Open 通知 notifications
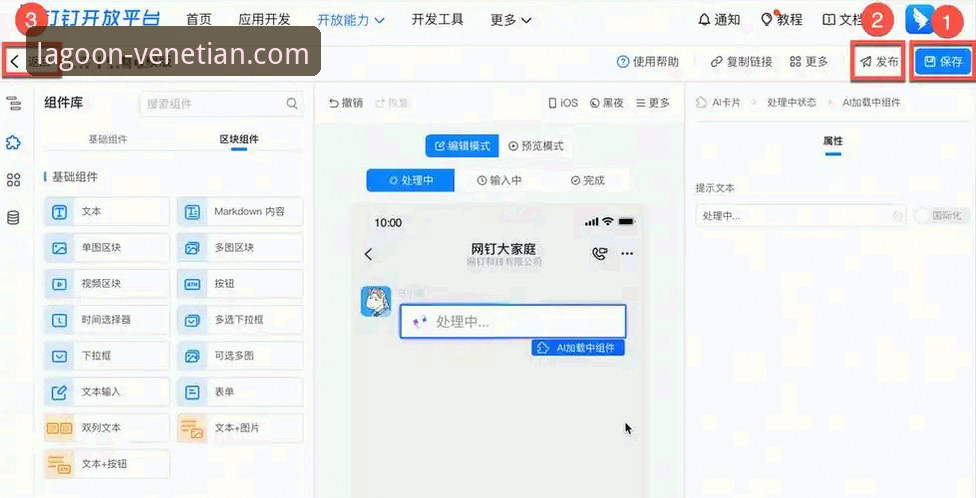976x498 pixels. pos(719,20)
